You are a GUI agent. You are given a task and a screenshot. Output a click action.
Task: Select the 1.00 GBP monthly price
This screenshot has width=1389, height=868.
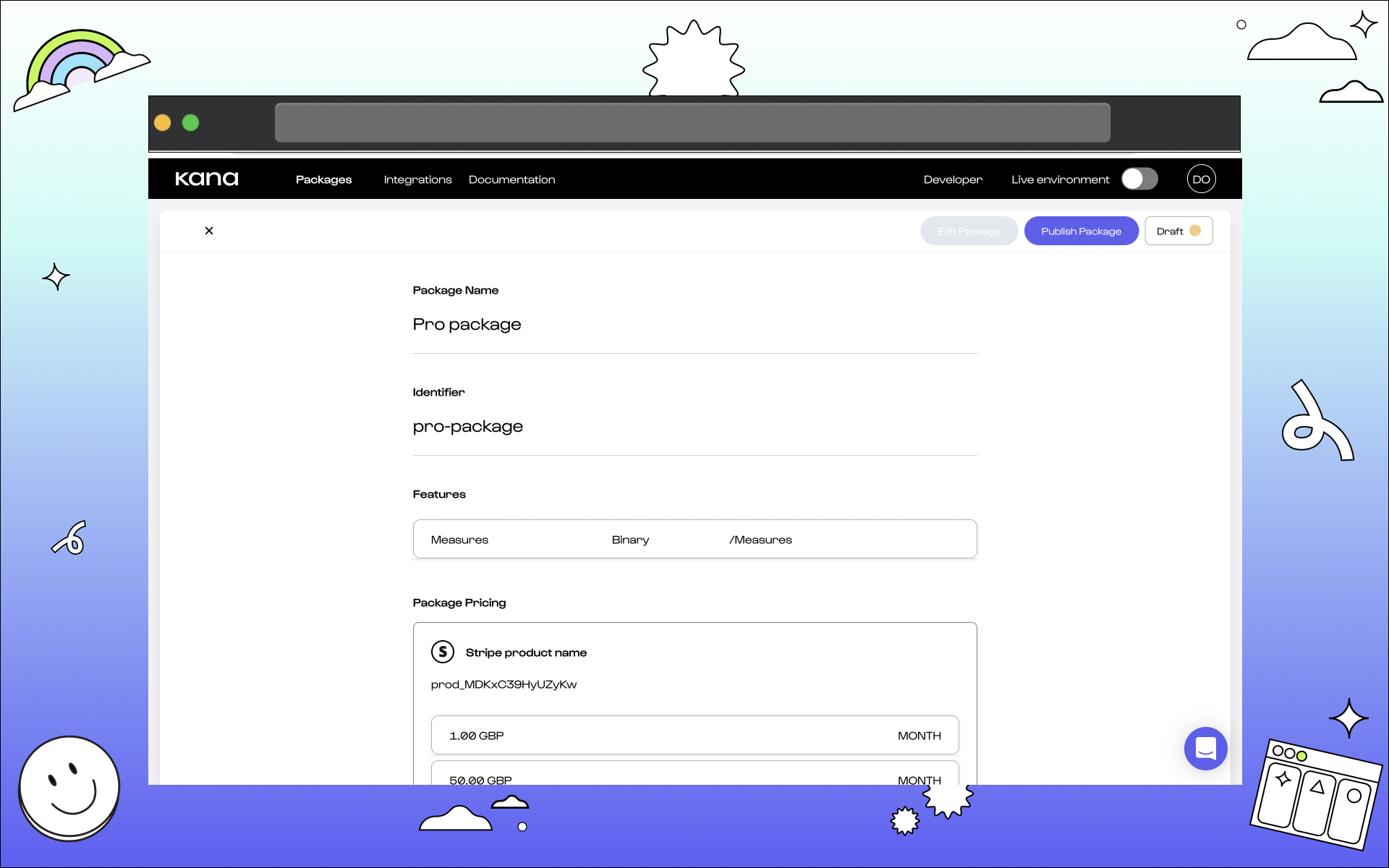(x=694, y=736)
